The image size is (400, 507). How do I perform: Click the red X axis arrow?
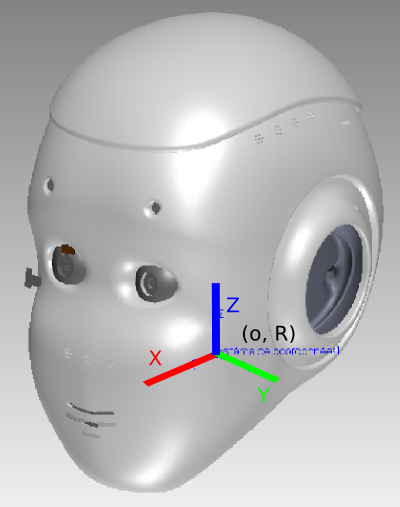tap(180, 370)
